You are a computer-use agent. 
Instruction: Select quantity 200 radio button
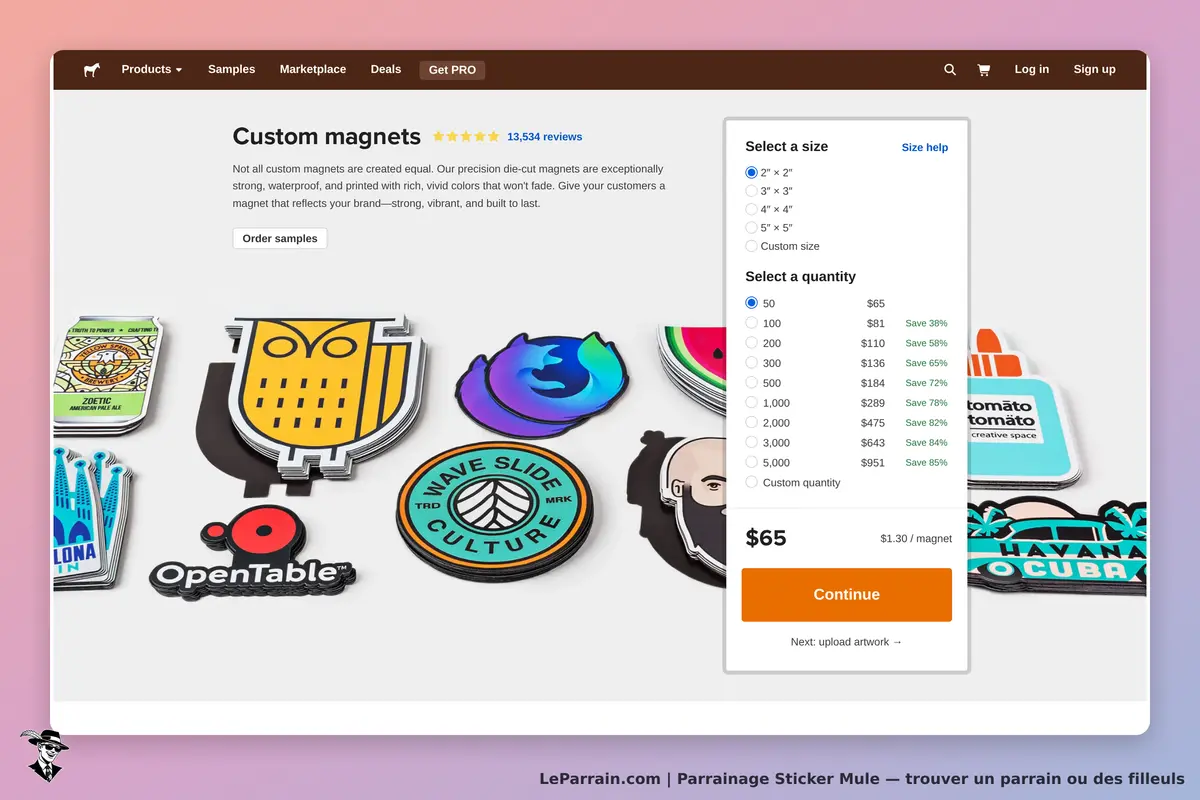(752, 343)
